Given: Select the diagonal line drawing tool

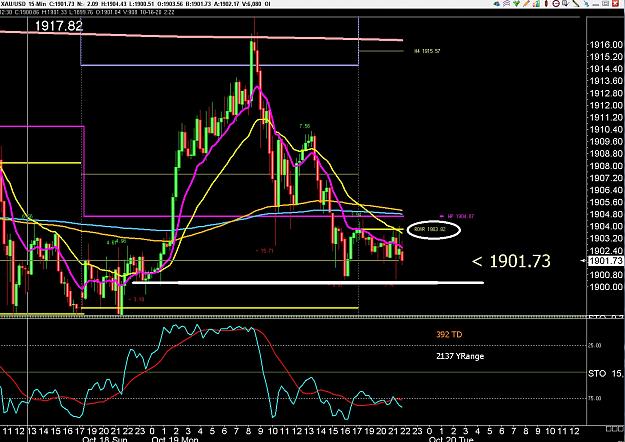Looking at the screenshot, I should pos(576,4).
